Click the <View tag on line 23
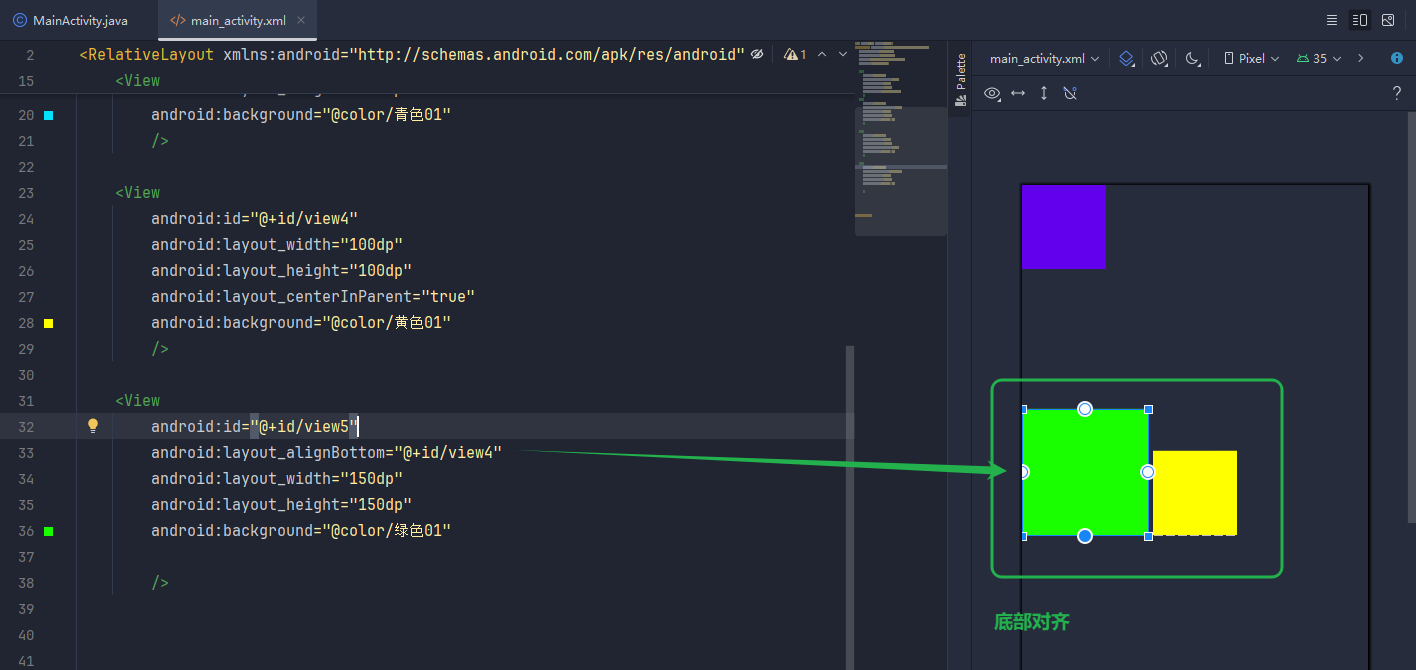Screen dimensions: 1416x670 (137, 192)
